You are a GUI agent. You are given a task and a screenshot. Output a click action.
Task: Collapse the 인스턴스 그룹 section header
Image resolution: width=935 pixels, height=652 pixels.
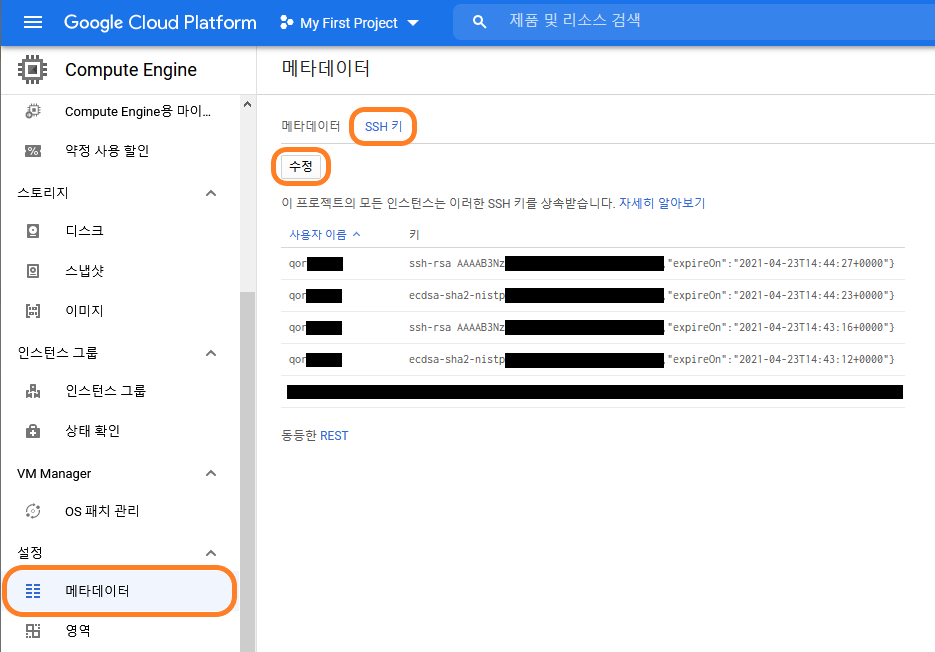[211, 353]
